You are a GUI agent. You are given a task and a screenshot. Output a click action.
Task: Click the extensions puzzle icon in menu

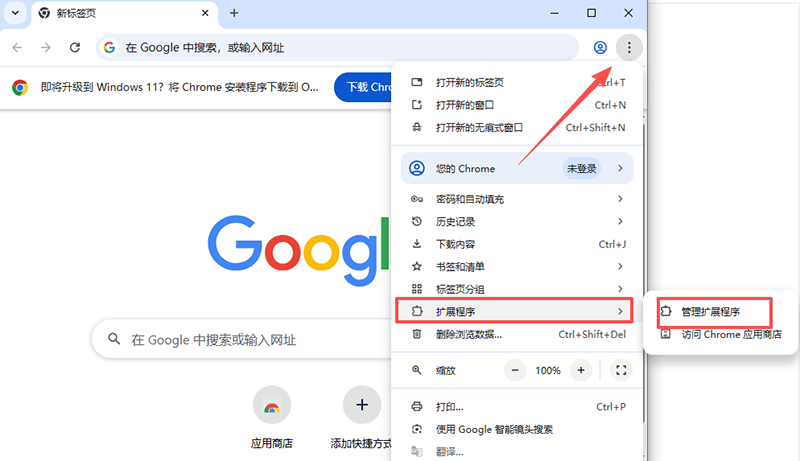point(417,311)
